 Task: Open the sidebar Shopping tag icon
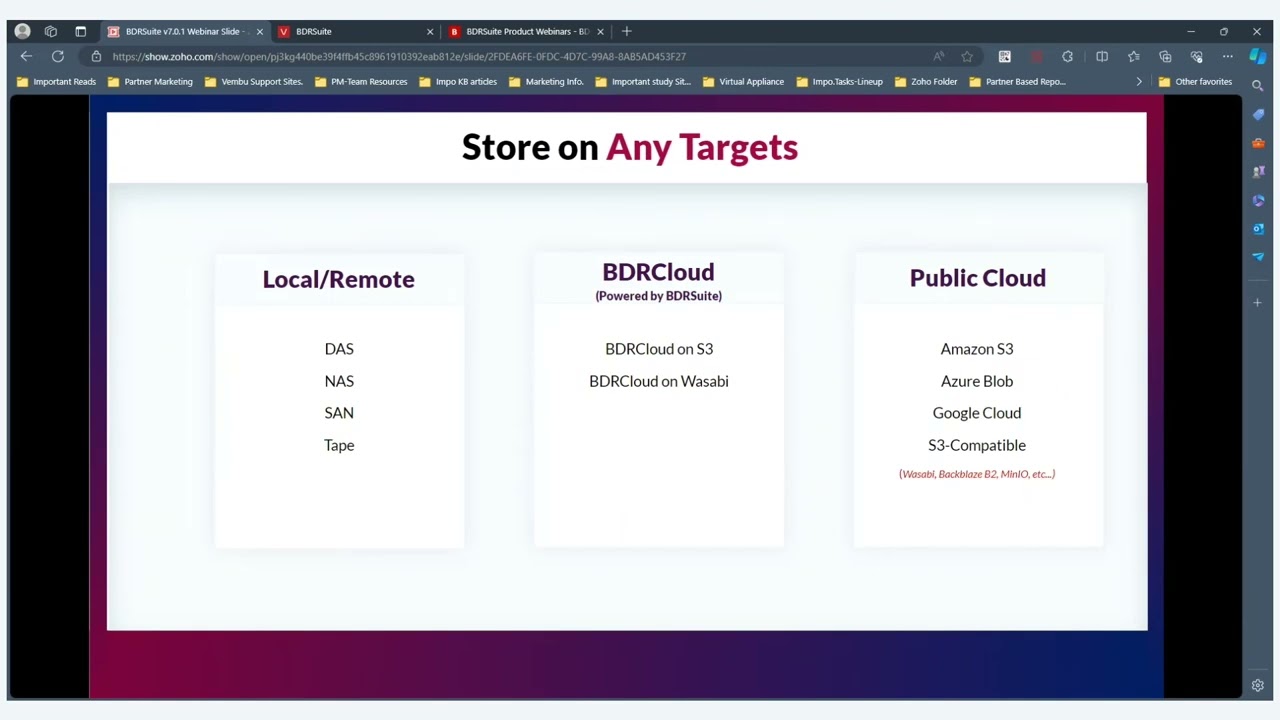coord(1258,115)
